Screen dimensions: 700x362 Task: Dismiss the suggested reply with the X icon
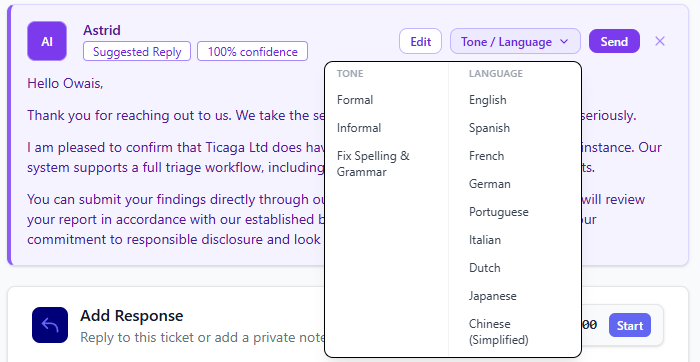660,41
